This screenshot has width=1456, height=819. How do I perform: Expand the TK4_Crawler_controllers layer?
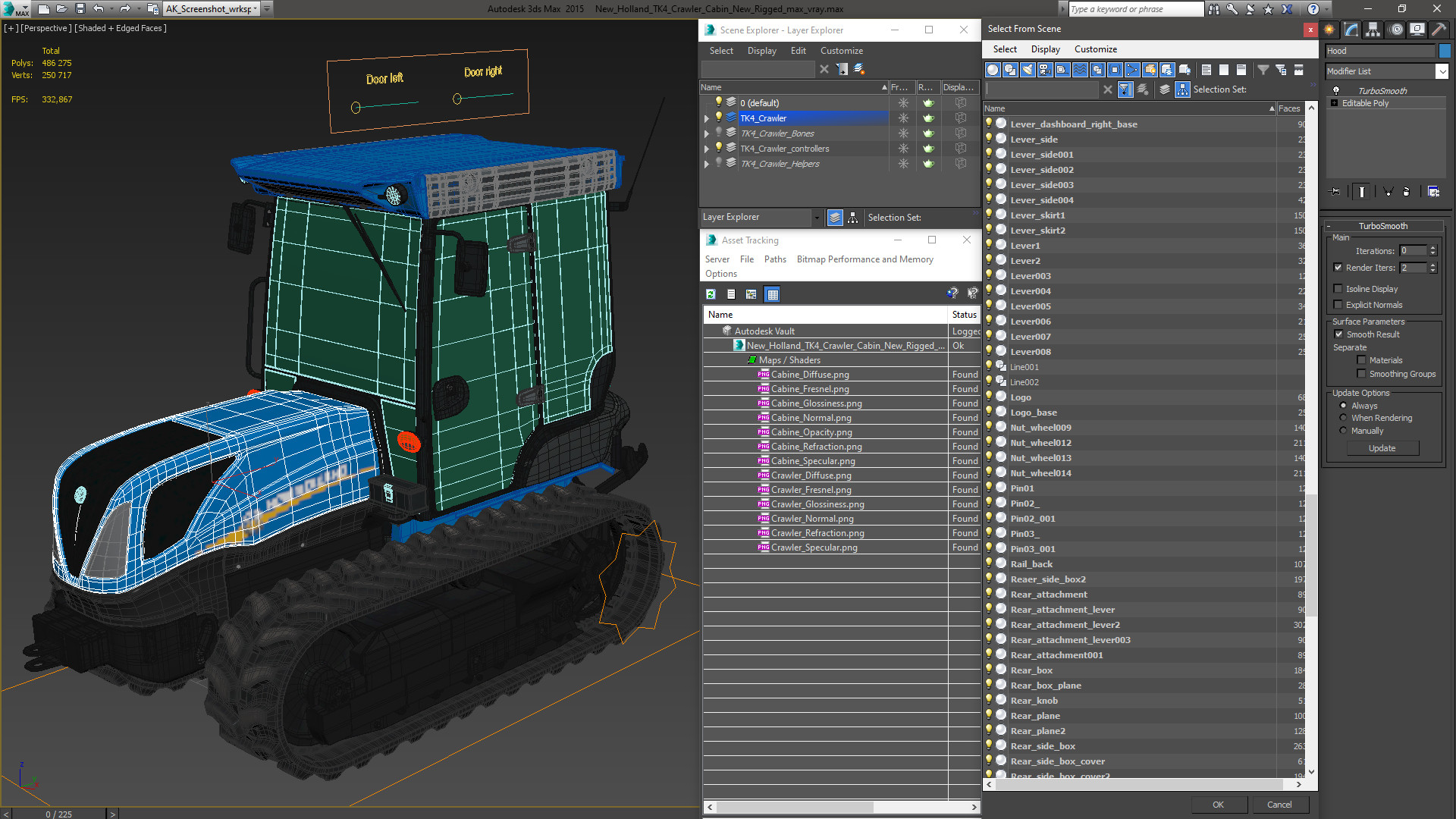(707, 149)
